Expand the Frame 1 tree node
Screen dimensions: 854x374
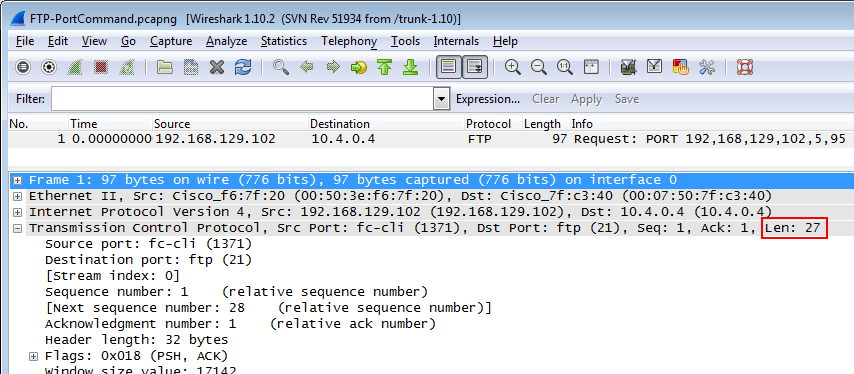18,180
